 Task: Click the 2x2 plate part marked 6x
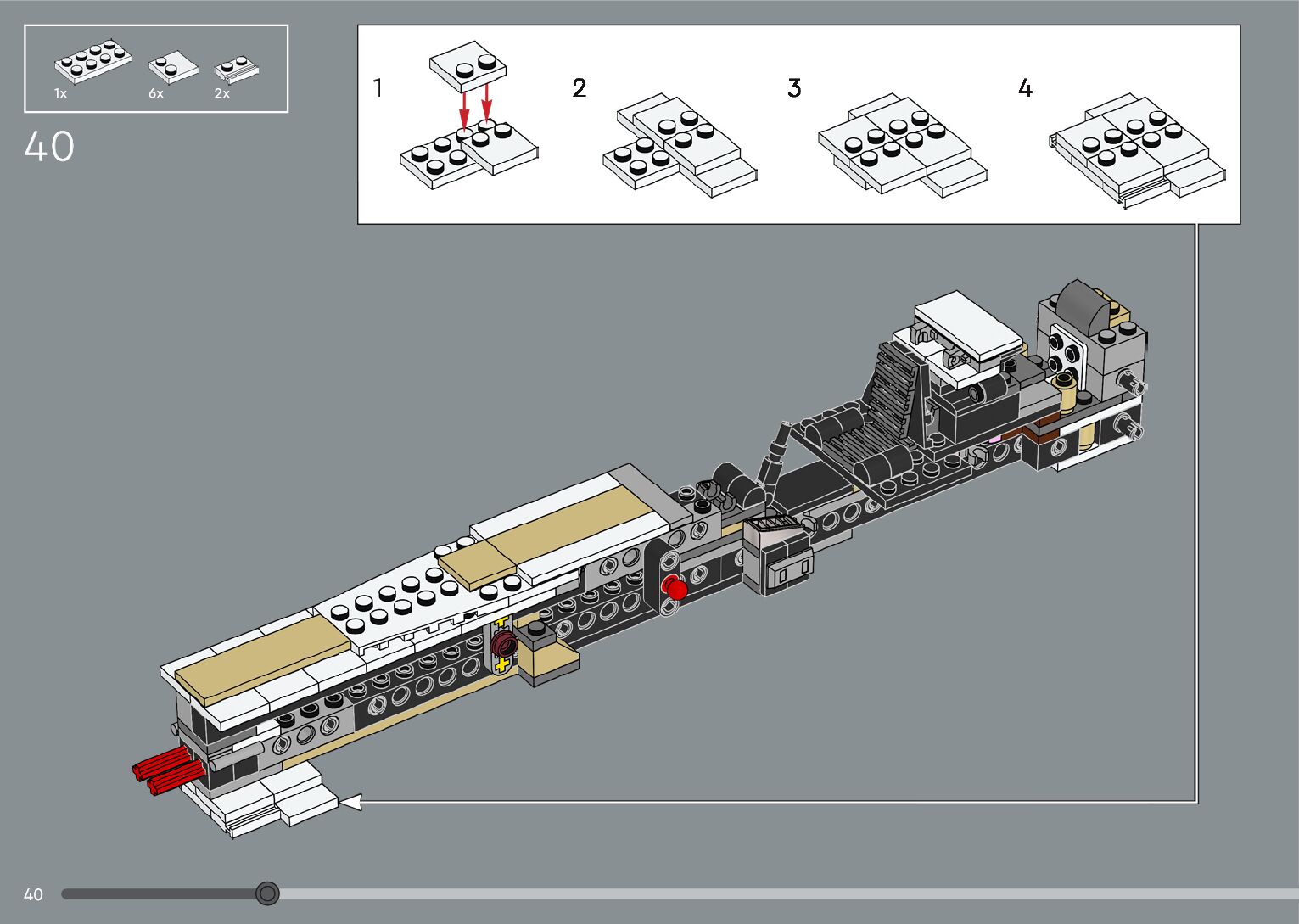(x=173, y=67)
